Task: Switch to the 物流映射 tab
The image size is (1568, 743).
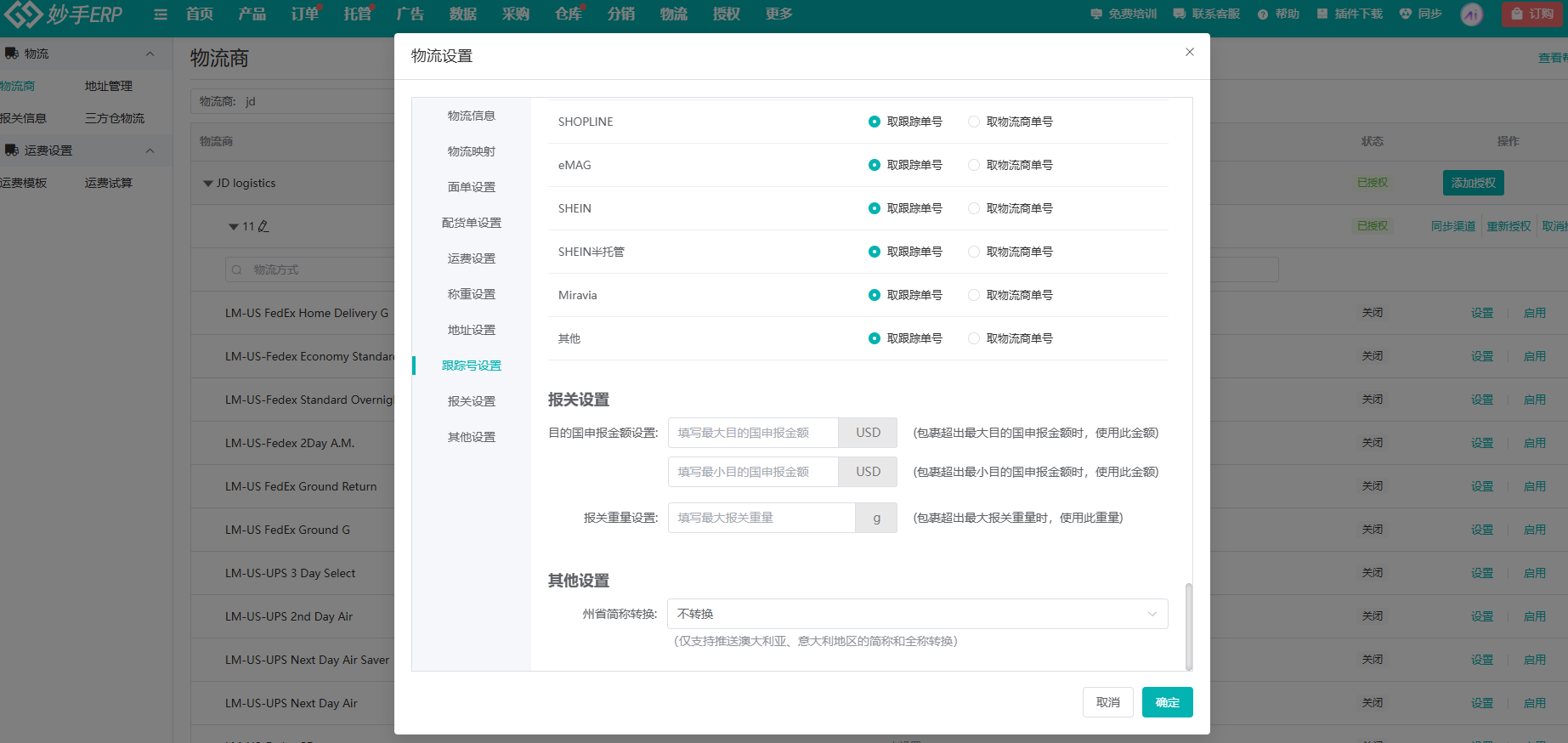Action: [472, 151]
